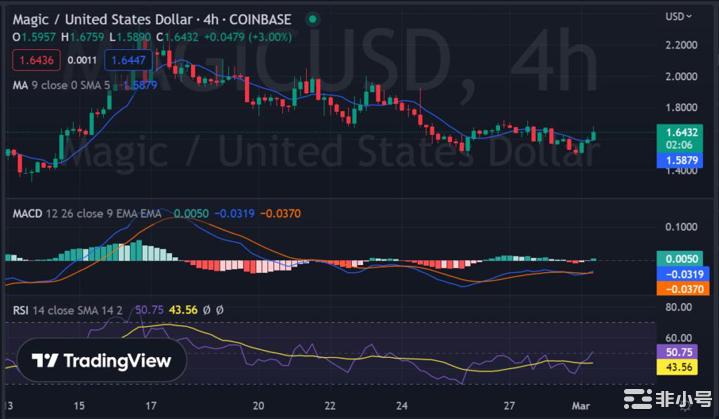Screen dimensions: 719x419
Task: Click the purple 50.75 RSI axis label
Action: [x=677, y=352]
